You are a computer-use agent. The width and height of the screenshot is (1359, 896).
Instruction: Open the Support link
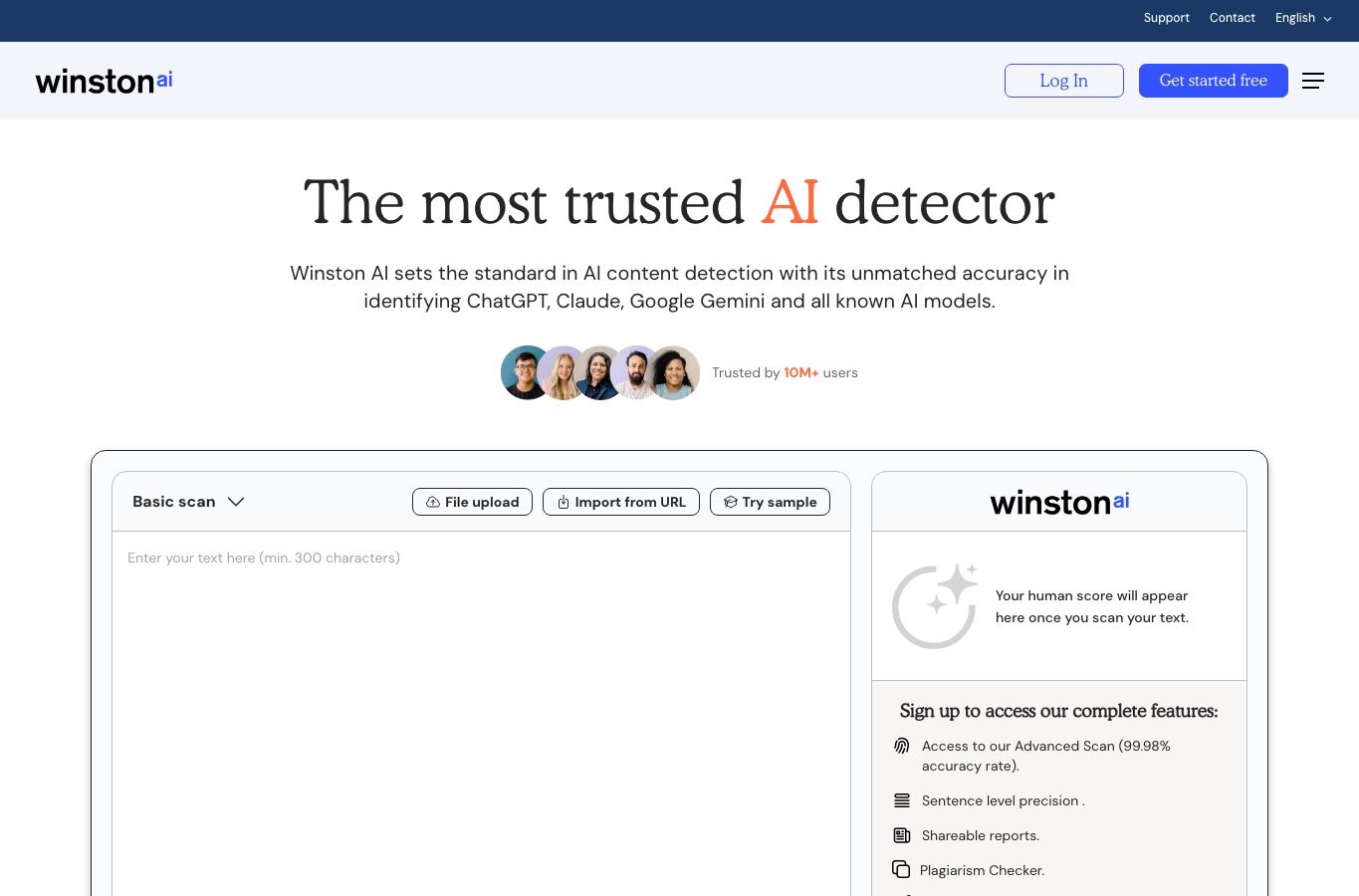1166,18
